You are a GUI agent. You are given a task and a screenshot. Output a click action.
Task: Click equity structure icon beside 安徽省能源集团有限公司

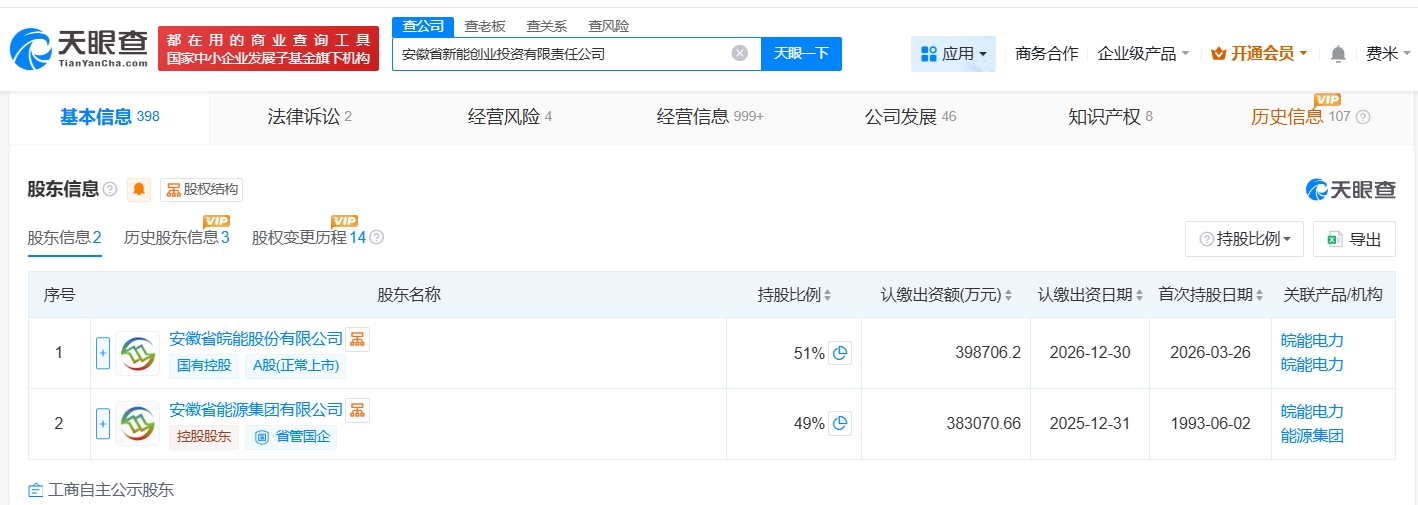(358, 410)
